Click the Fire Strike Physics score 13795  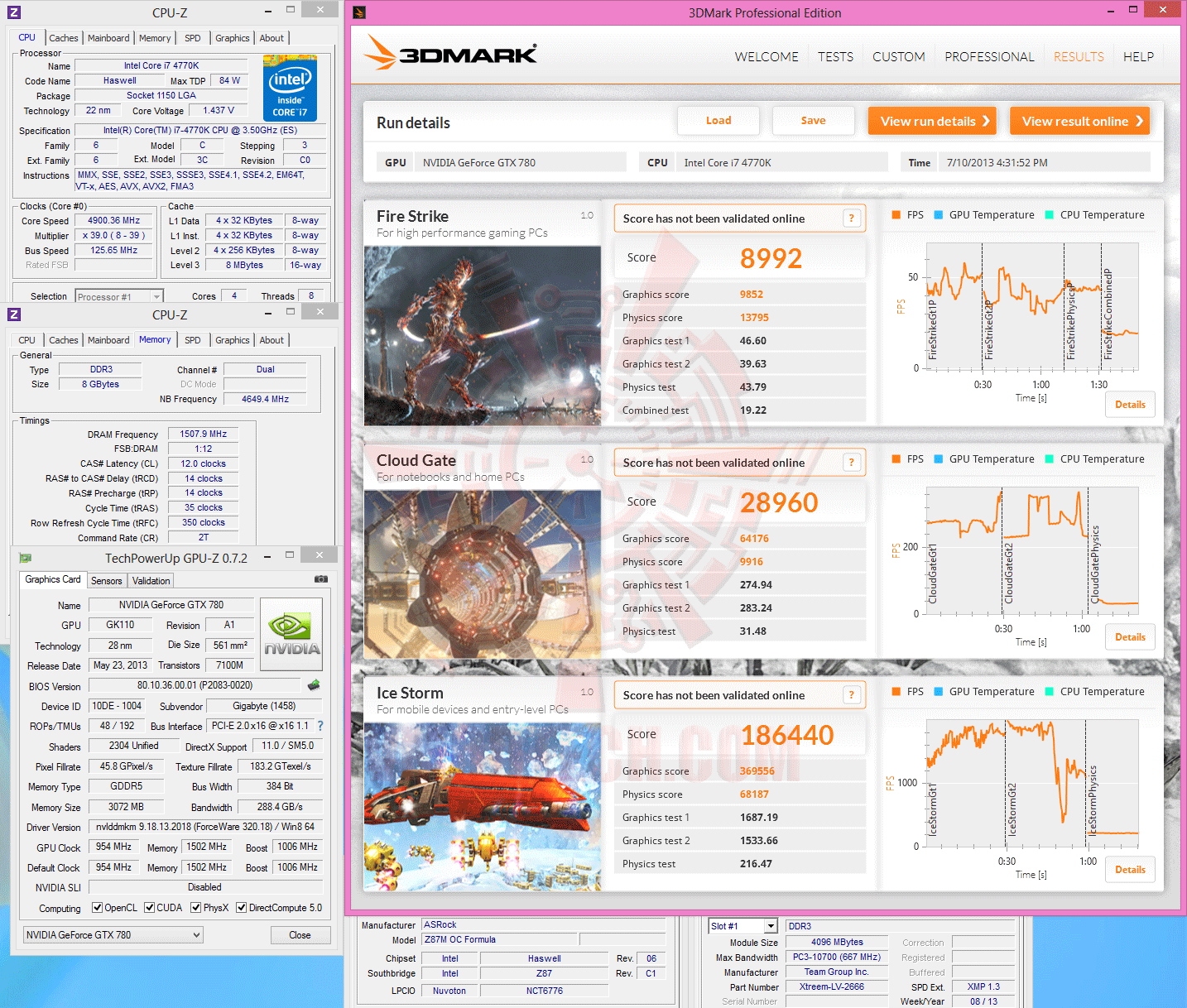click(x=754, y=318)
